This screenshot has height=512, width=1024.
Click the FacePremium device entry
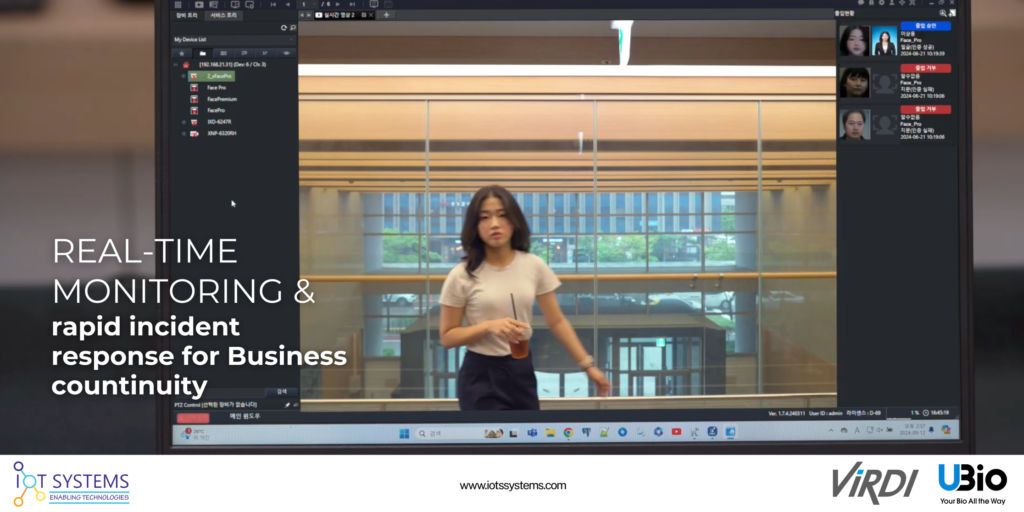(221, 99)
